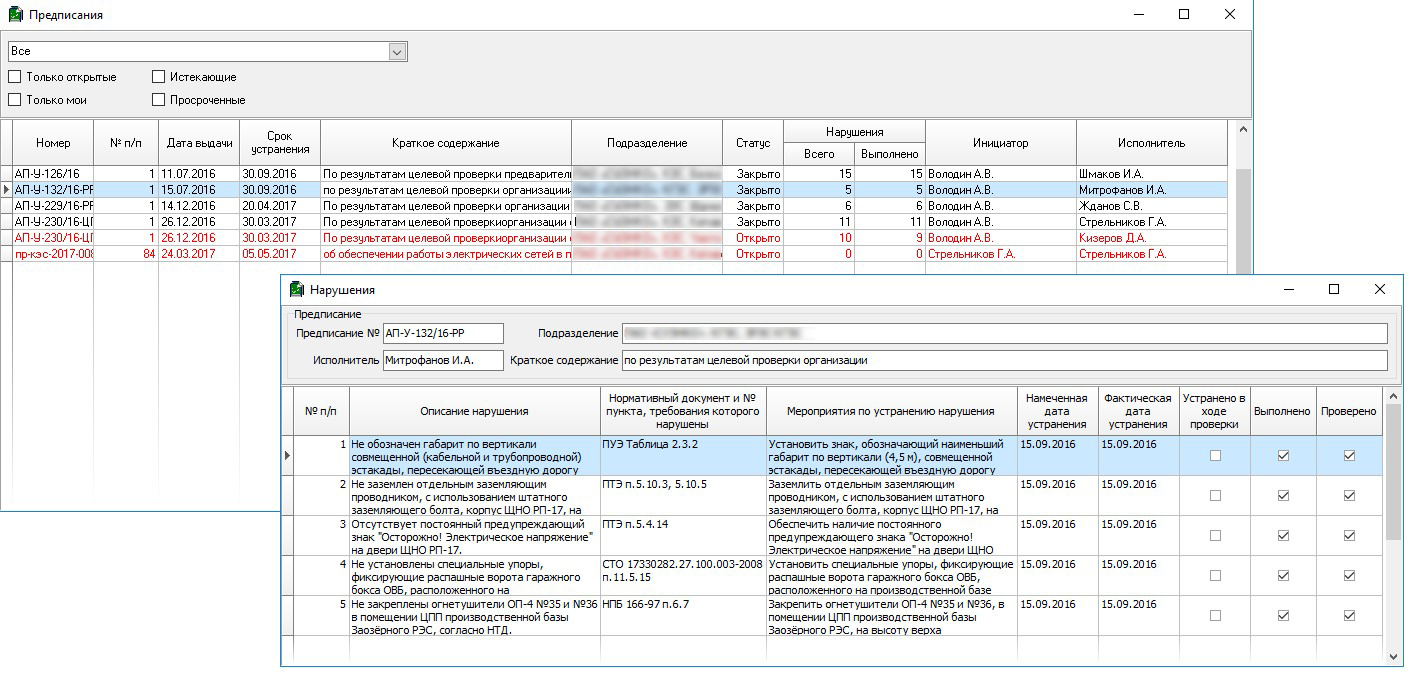Sort by the Дата выдачи column header
Viewport: 1416px width, 682px height.
click(199, 143)
